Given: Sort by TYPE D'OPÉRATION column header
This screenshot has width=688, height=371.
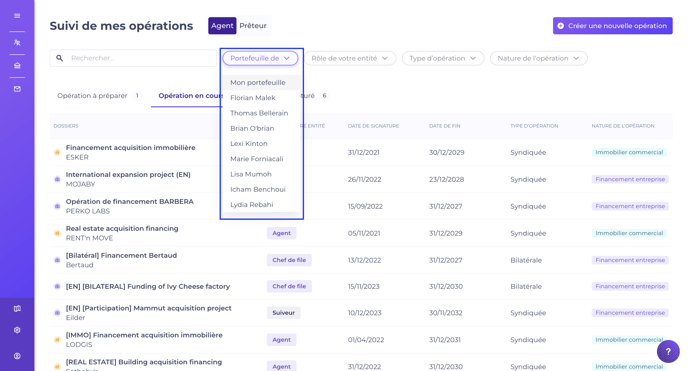Looking at the screenshot, I should [x=534, y=126].
